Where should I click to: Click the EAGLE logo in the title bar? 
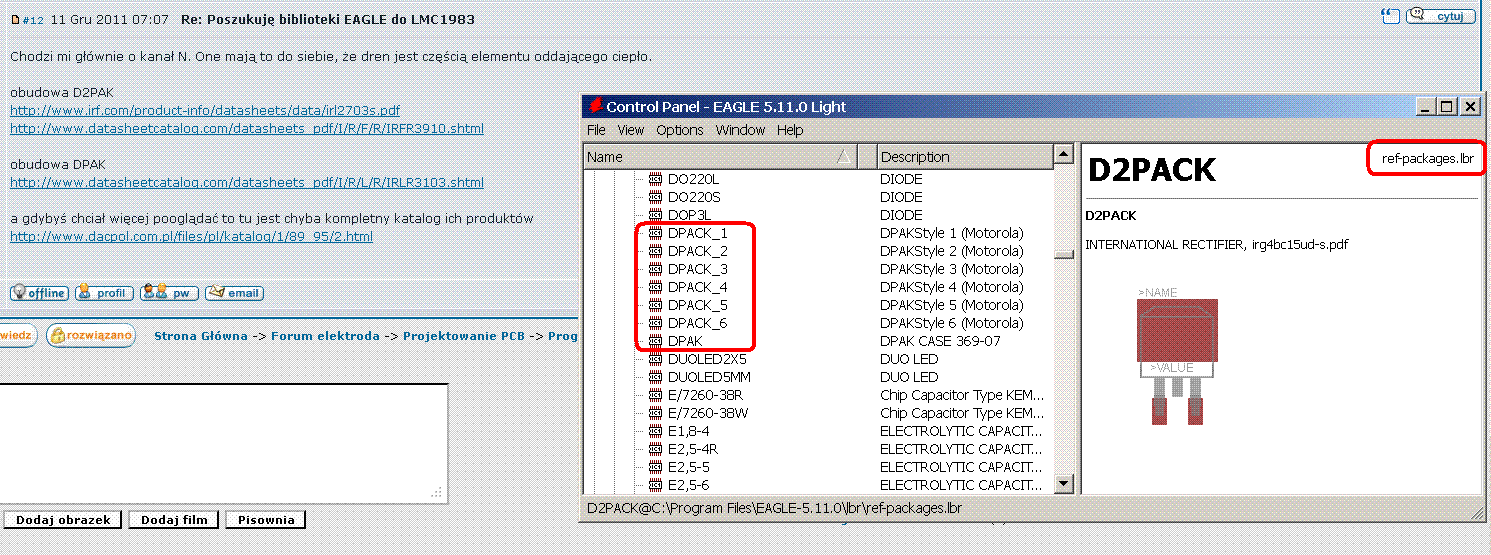[594, 106]
